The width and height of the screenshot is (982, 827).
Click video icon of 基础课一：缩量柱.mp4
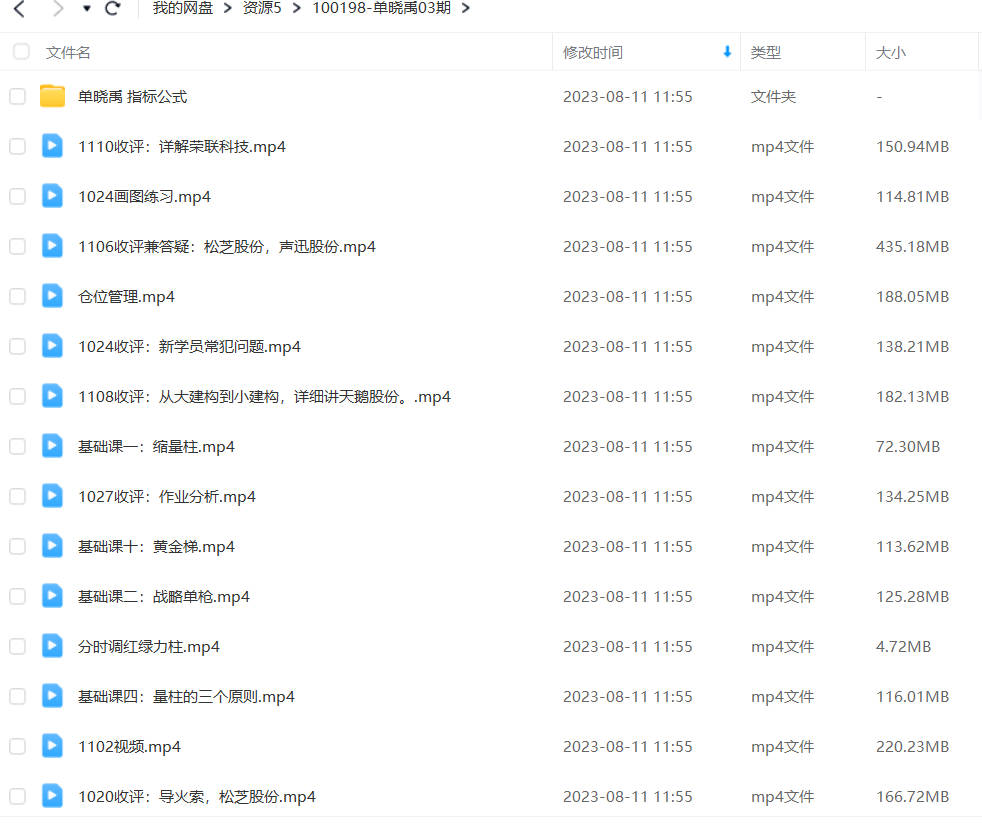point(53,446)
